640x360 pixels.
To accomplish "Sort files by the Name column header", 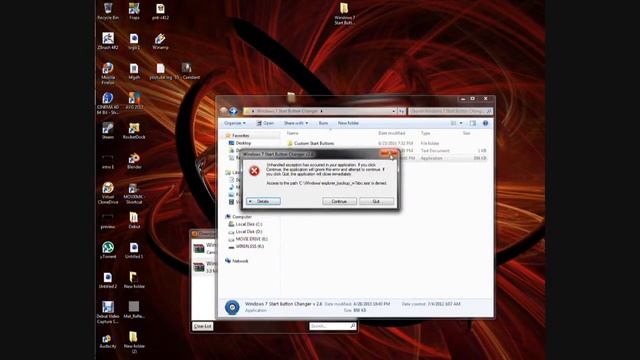I will pos(292,133).
